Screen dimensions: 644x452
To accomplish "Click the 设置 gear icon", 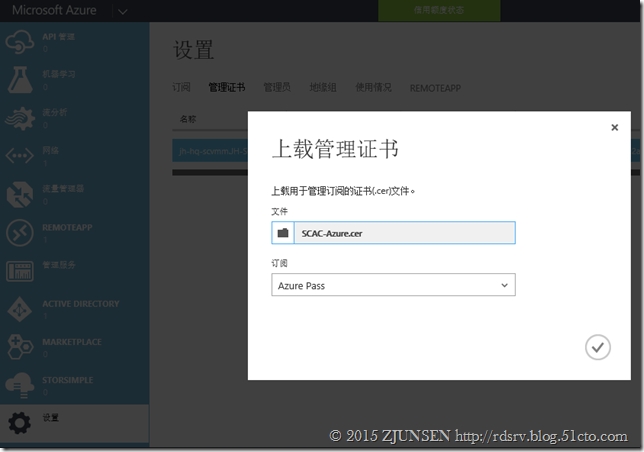I will [19, 423].
